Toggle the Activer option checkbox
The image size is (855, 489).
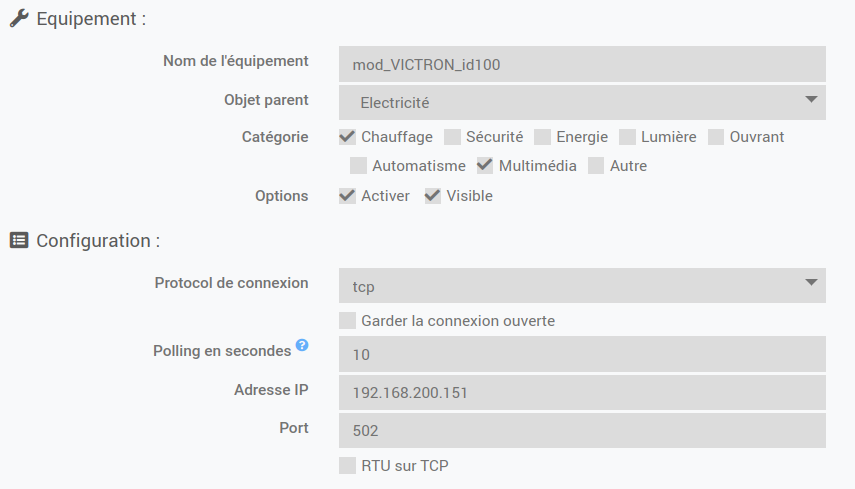[348, 196]
